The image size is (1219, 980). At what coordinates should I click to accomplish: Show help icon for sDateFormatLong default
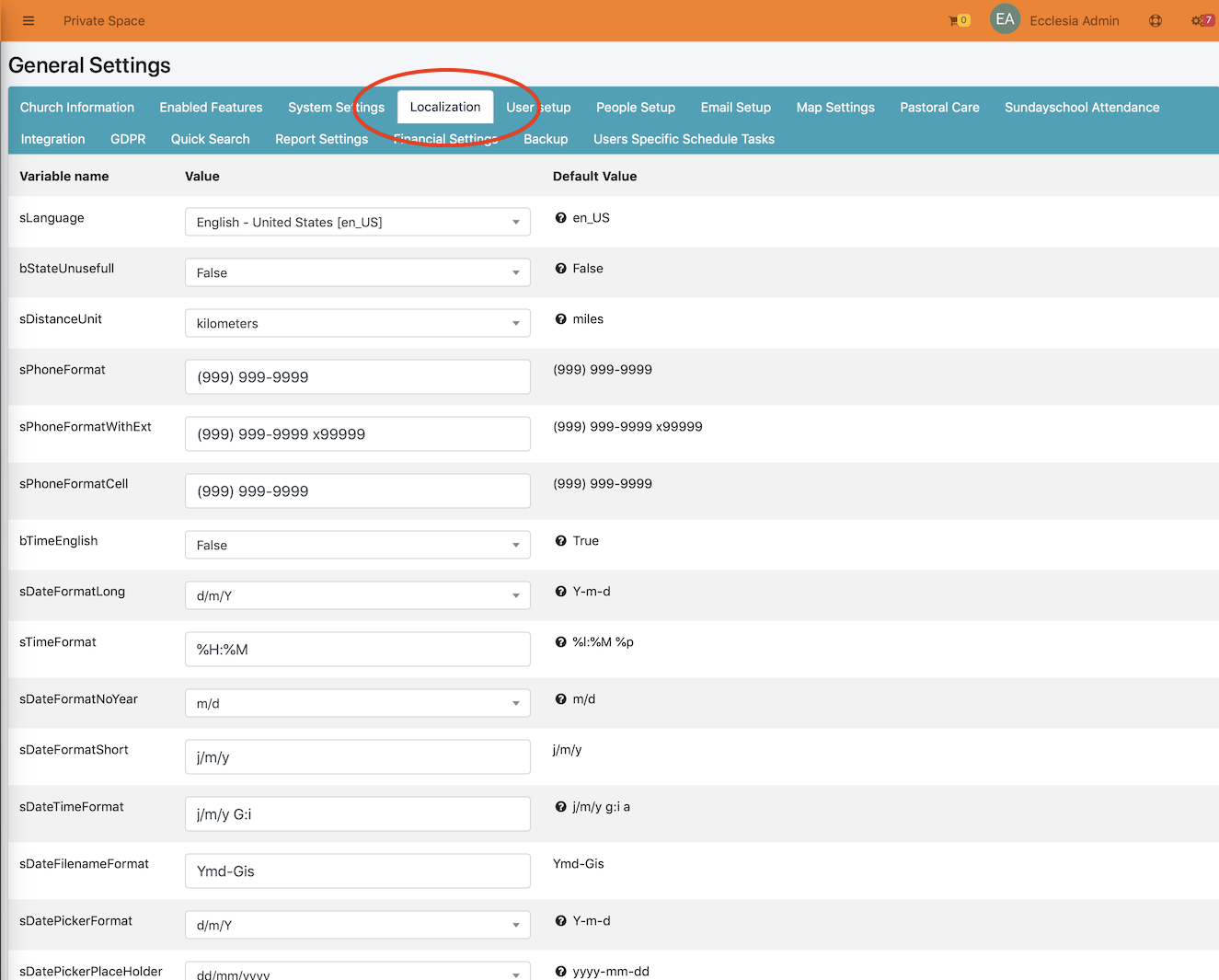[560, 592]
